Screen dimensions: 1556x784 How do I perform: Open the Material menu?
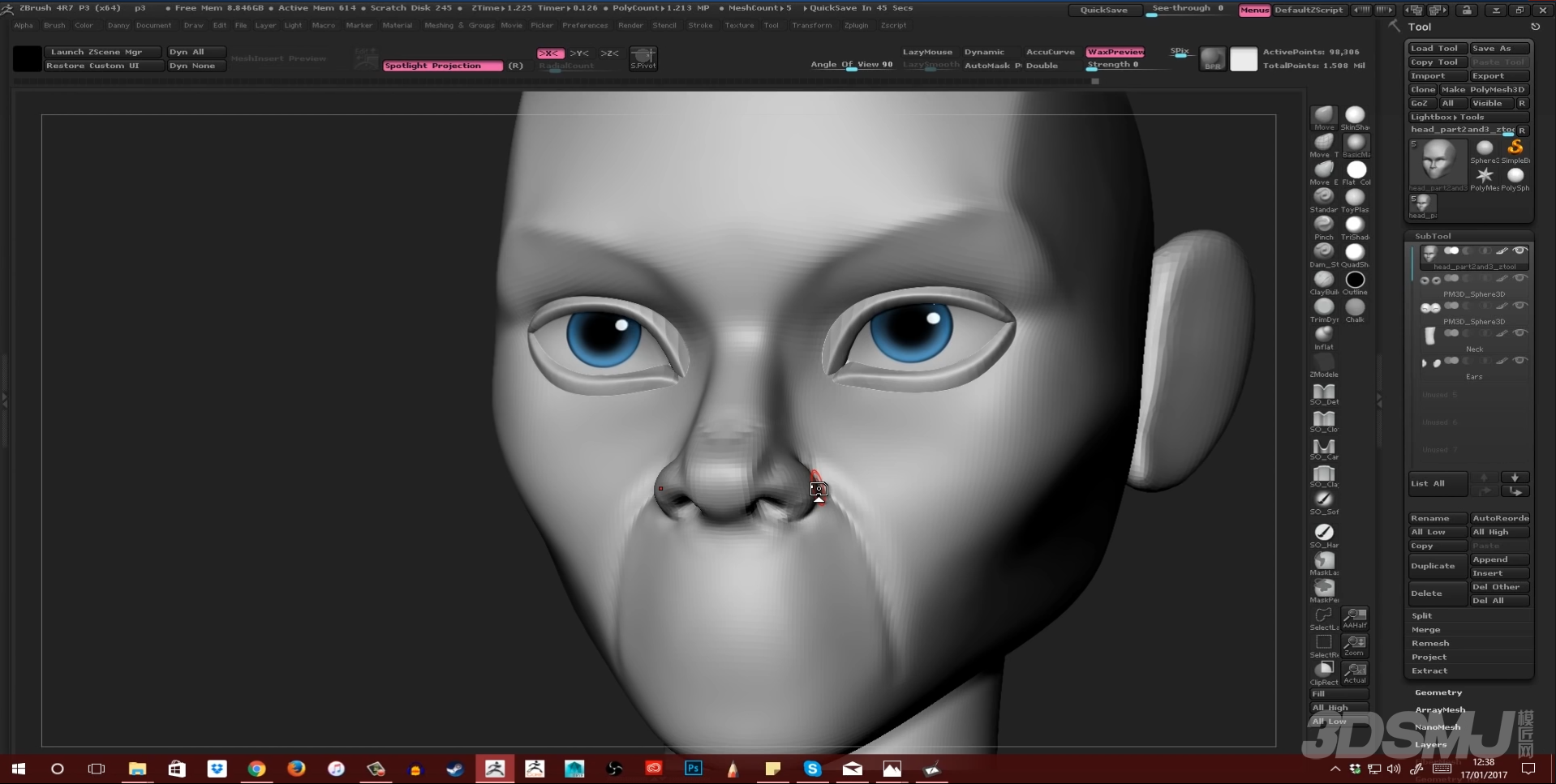[x=397, y=25]
